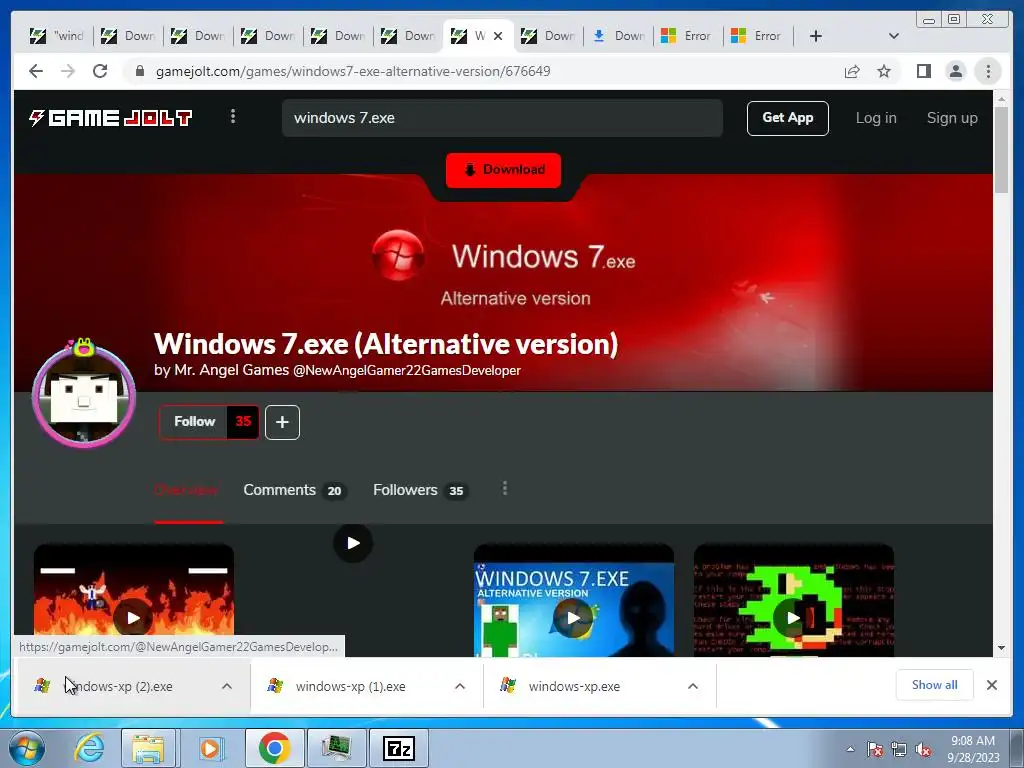Open Windows Explorer from the taskbar
The image size is (1024, 768).
[x=148, y=748]
